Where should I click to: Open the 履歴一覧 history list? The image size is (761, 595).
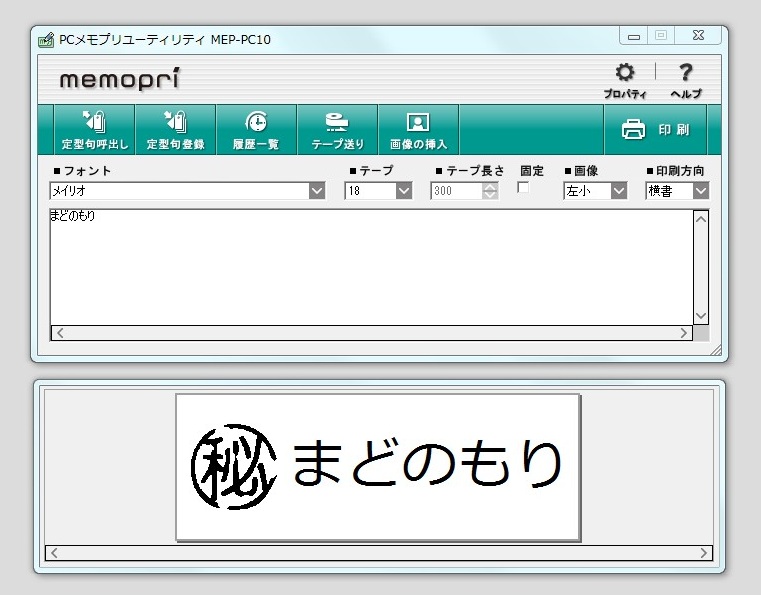point(256,130)
